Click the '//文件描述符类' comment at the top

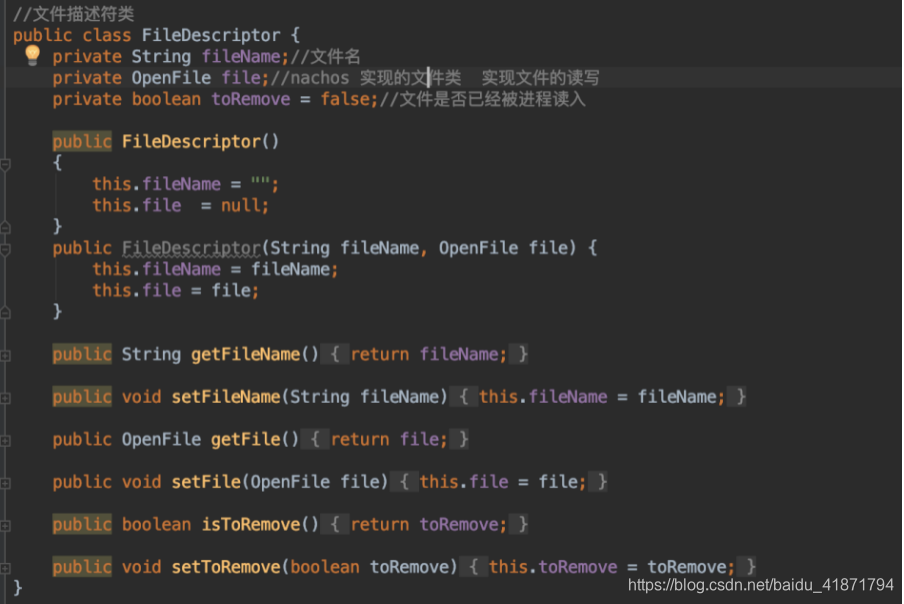[73, 14]
